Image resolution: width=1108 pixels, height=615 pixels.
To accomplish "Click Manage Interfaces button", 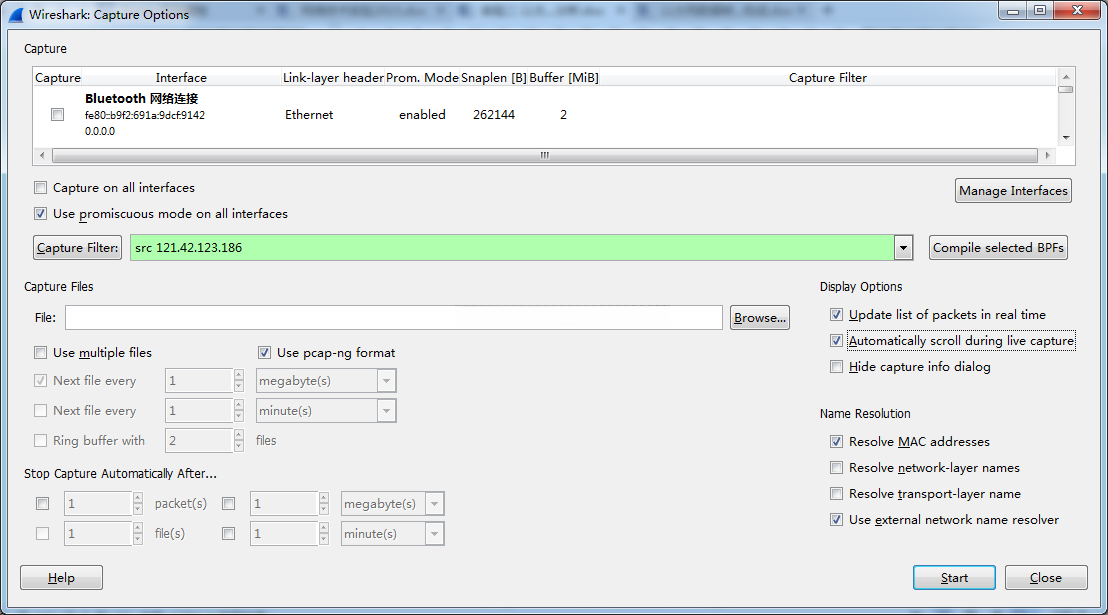I will (1013, 191).
